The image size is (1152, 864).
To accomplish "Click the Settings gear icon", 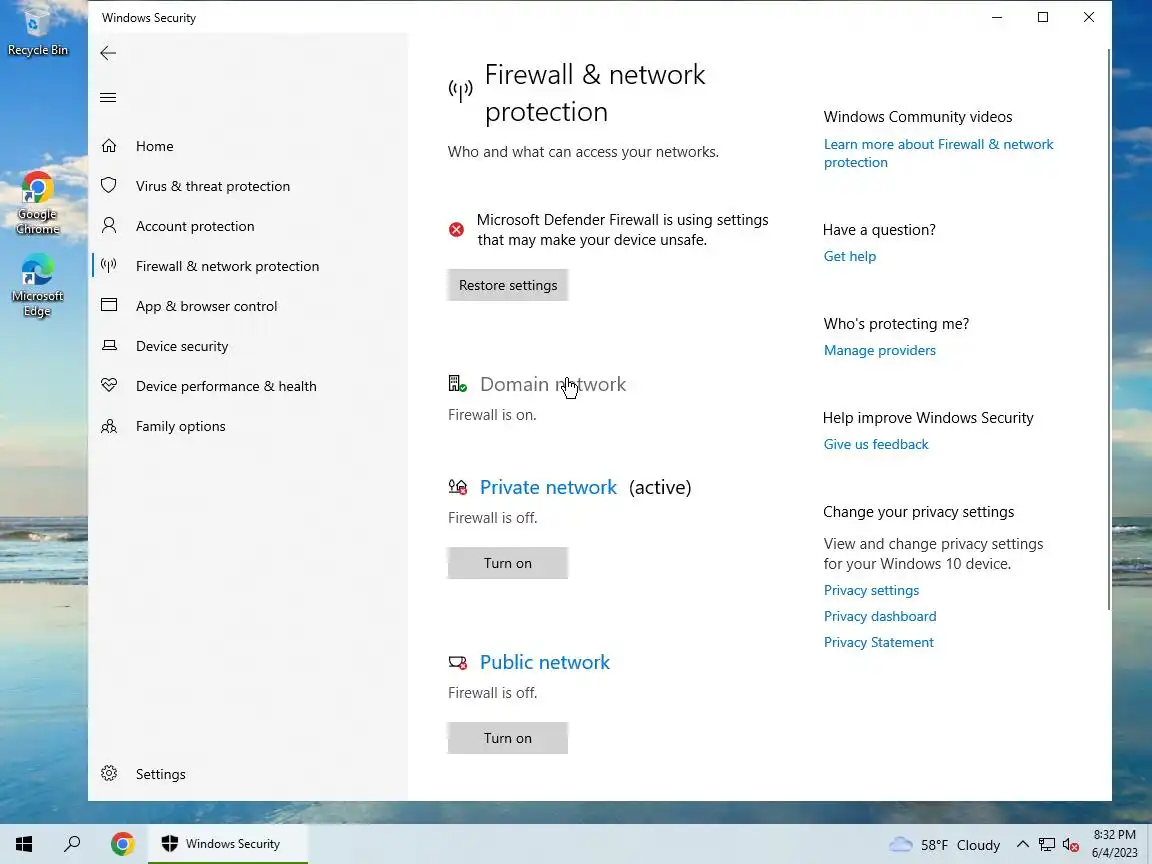I will [x=109, y=773].
